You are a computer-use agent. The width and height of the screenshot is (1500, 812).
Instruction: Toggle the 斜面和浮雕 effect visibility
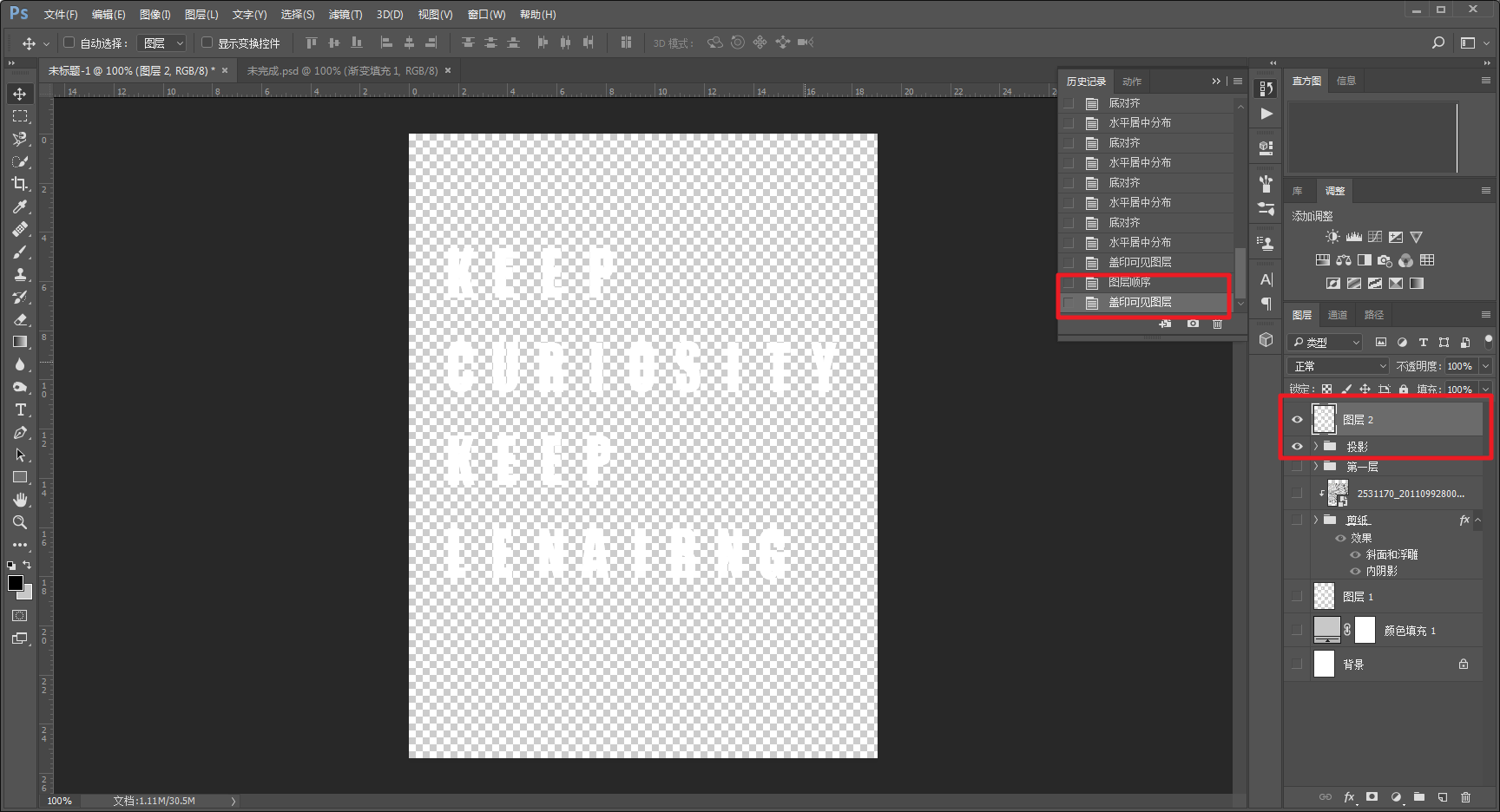click(x=1355, y=555)
